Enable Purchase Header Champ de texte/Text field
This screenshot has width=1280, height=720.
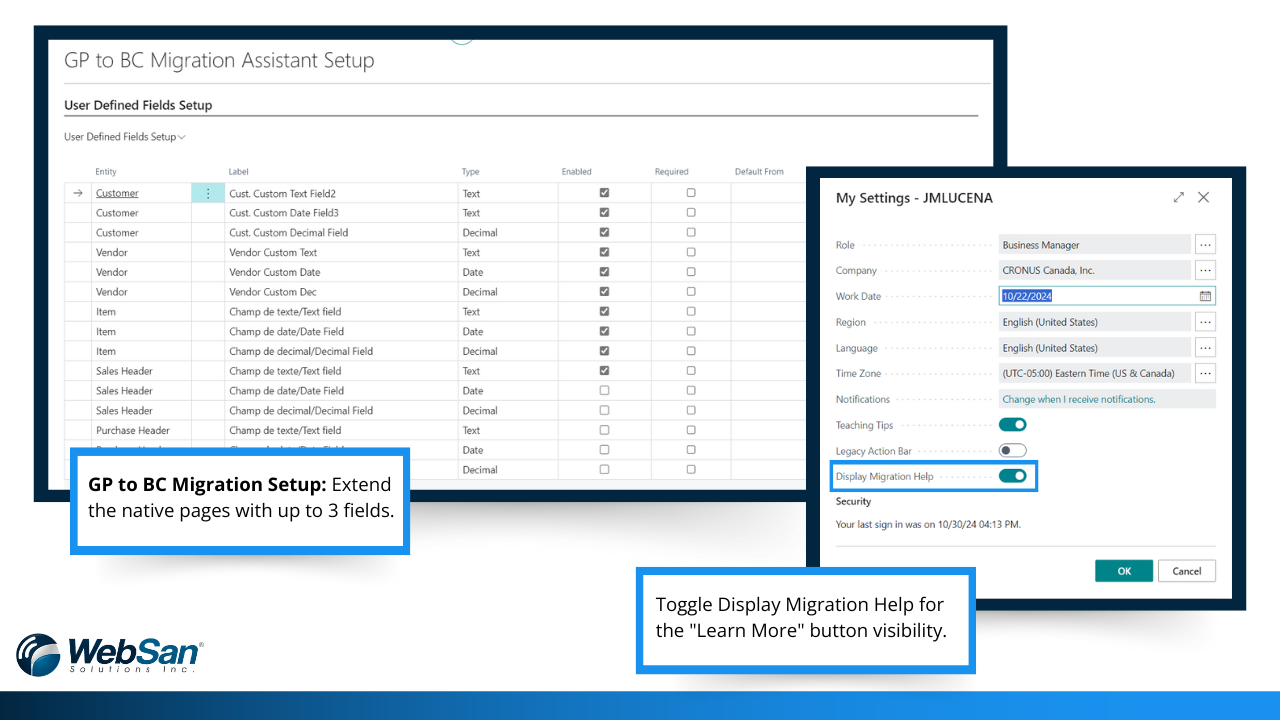[x=604, y=430]
